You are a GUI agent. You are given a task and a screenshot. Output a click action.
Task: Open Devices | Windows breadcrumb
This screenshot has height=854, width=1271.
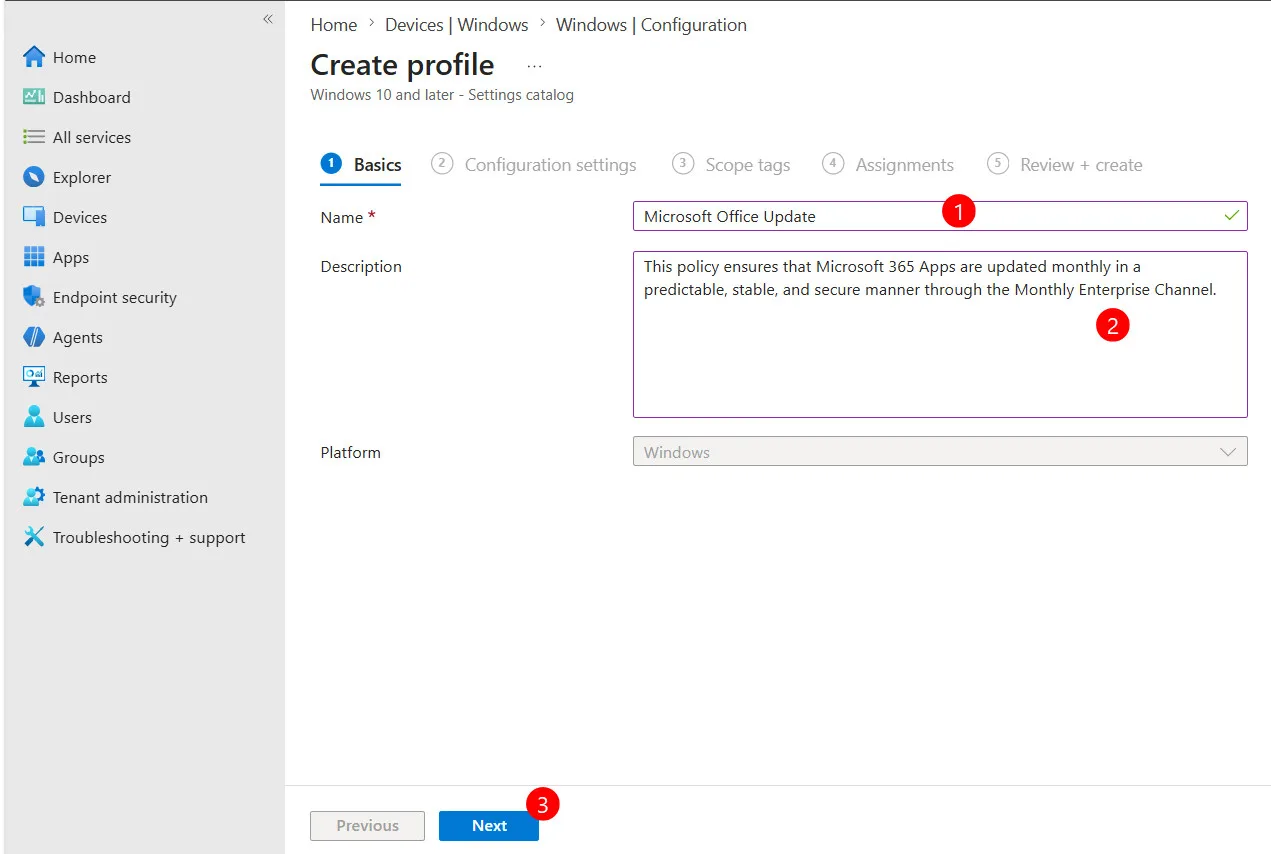coord(457,25)
